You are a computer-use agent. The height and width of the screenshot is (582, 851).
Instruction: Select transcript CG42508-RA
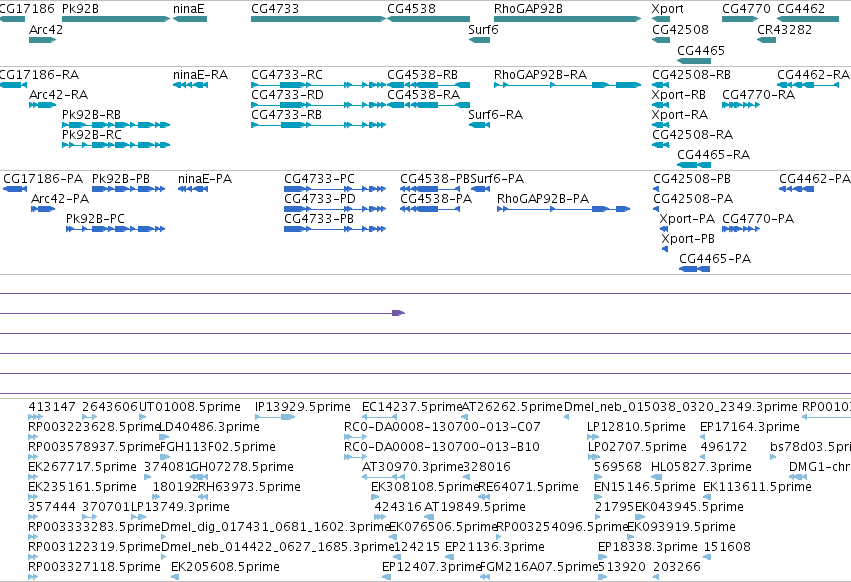tap(661, 145)
